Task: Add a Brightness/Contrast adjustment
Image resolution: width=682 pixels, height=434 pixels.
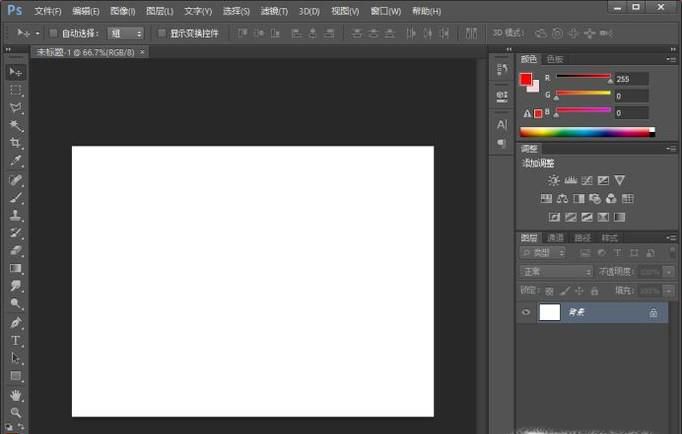Action: click(554, 180)
